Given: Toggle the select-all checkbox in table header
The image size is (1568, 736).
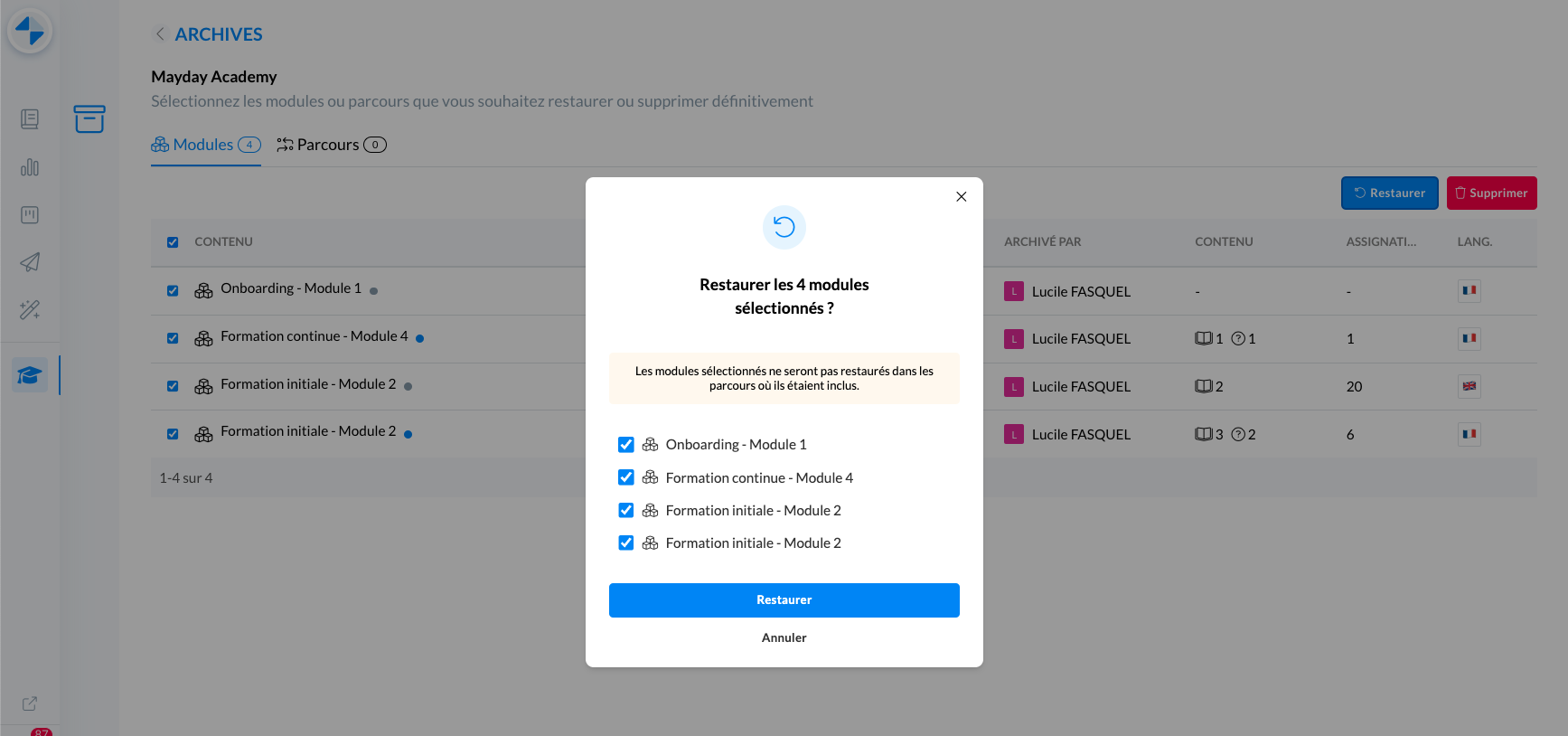Looking at the screenshot, I should click(x=173, y=242).
